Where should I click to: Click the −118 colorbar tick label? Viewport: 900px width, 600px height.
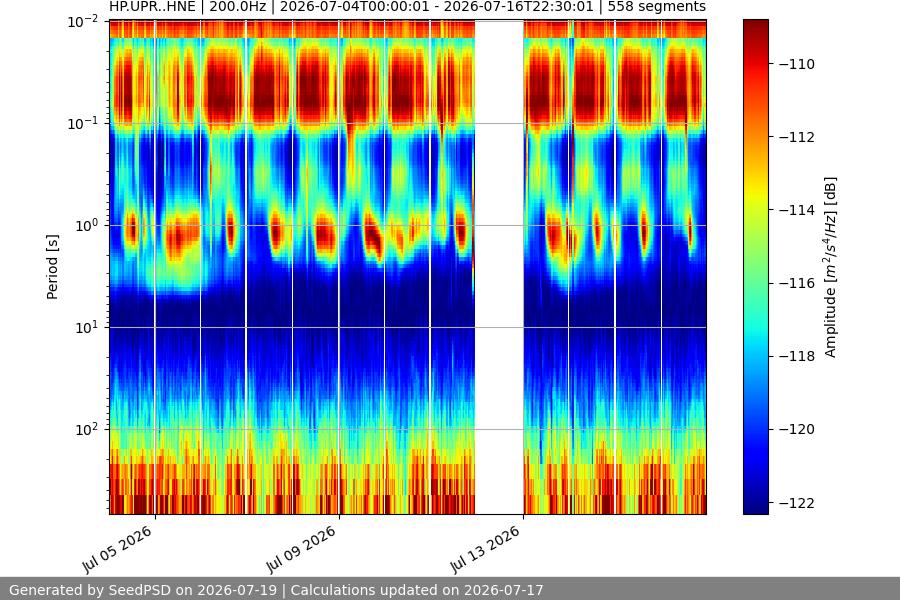pyautogui.click(x=797, y=356)
